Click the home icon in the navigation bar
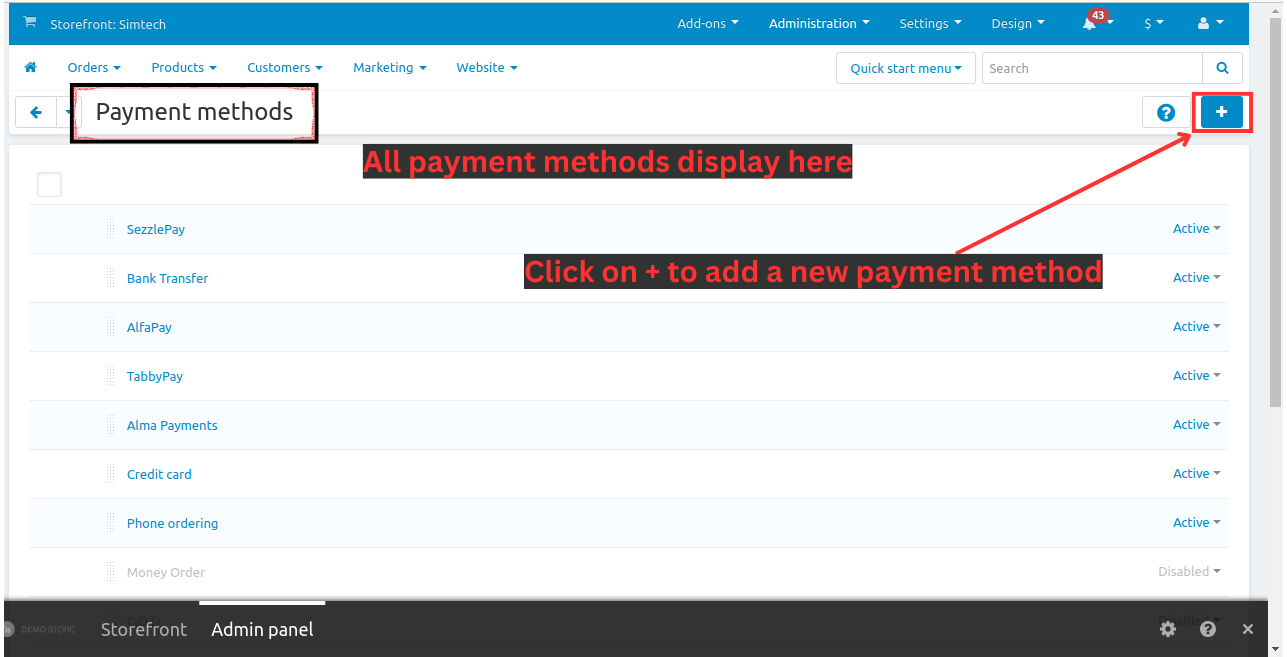This screenshot has width=1287, height=657. click(x=30, y=67)
